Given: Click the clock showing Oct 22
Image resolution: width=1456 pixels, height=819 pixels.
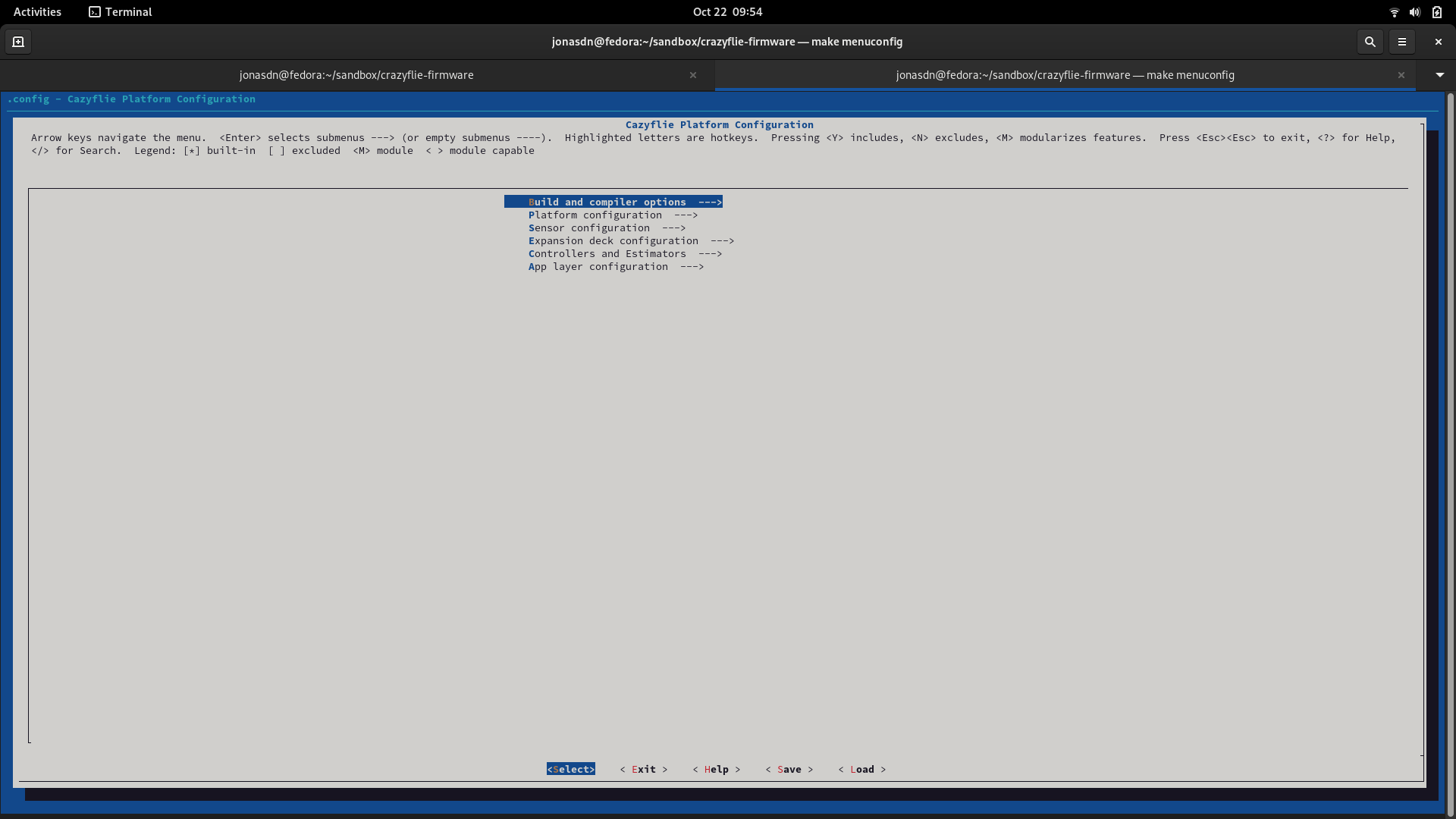Looking at the screenshot, I should point(726,11).
